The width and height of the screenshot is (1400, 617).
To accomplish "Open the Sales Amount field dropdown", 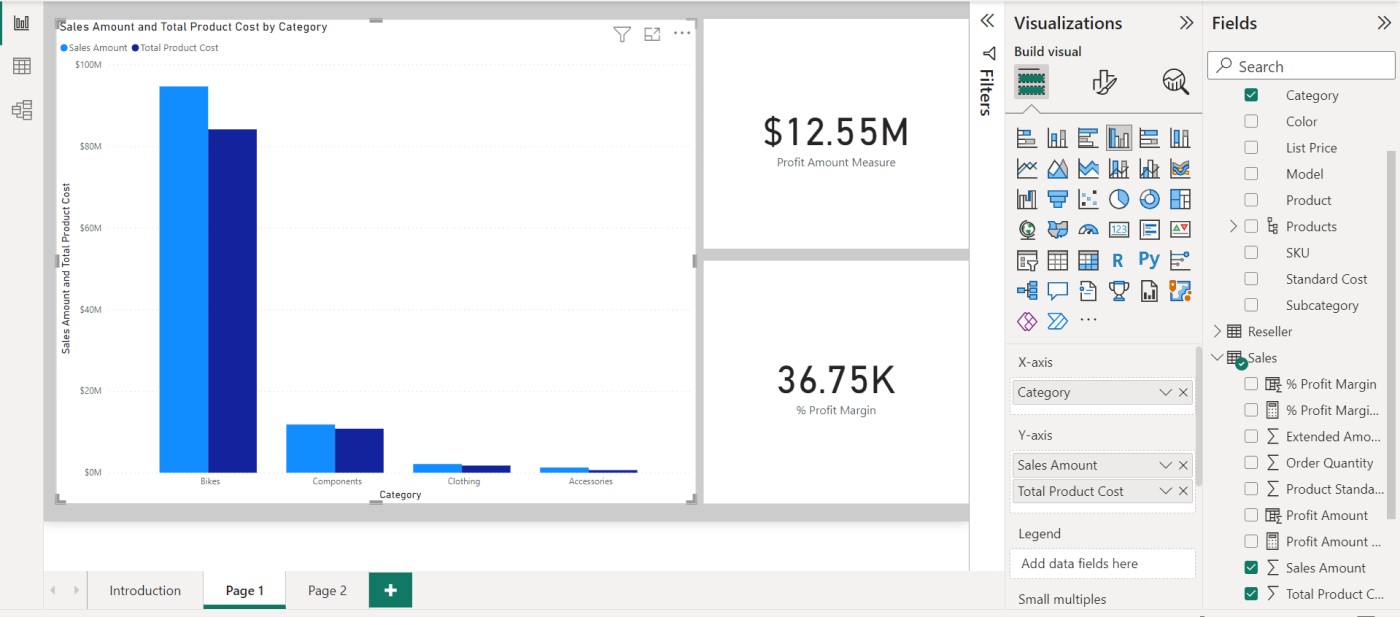I will pos(1166,464).
